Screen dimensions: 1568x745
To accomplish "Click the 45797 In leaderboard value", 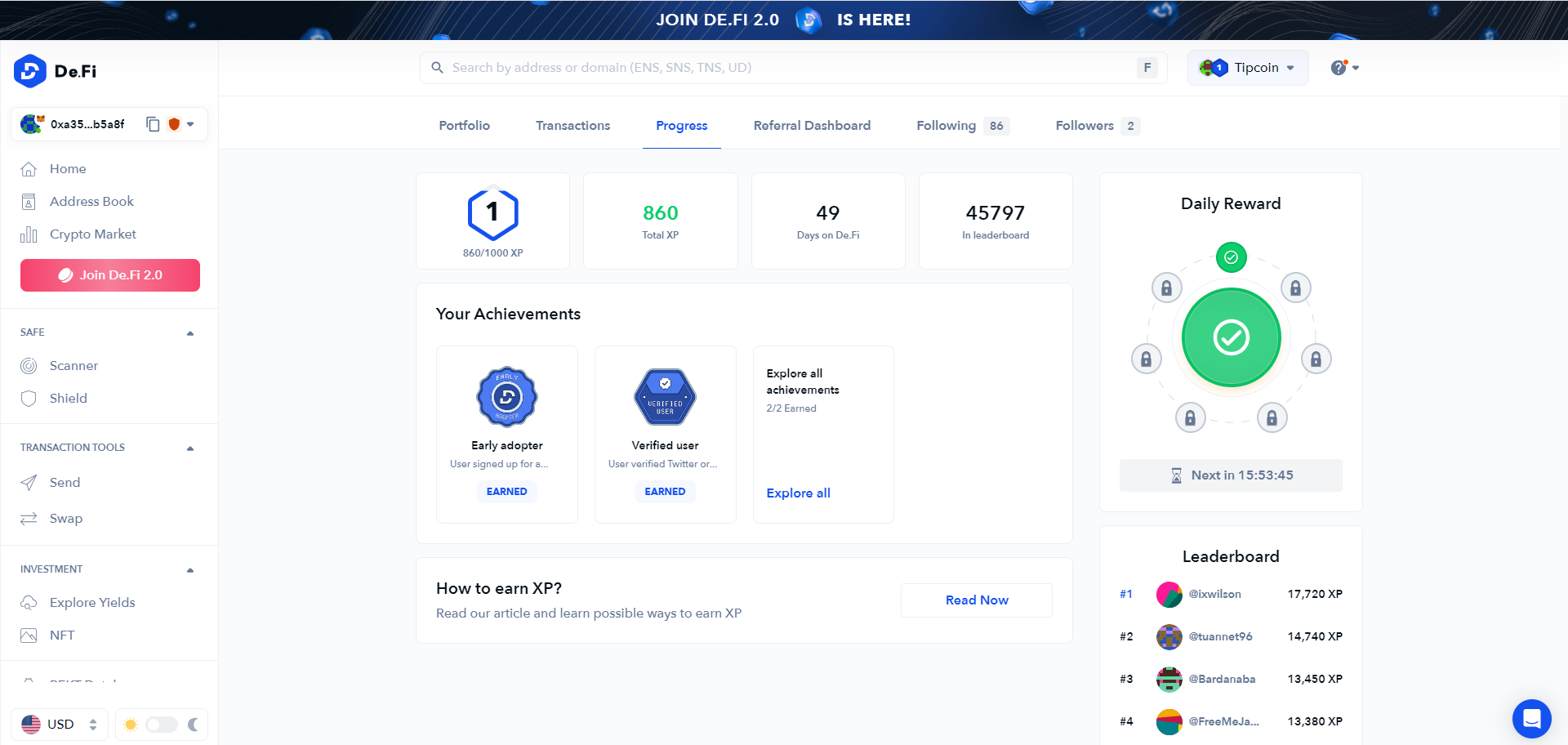I will coord(996,213).
